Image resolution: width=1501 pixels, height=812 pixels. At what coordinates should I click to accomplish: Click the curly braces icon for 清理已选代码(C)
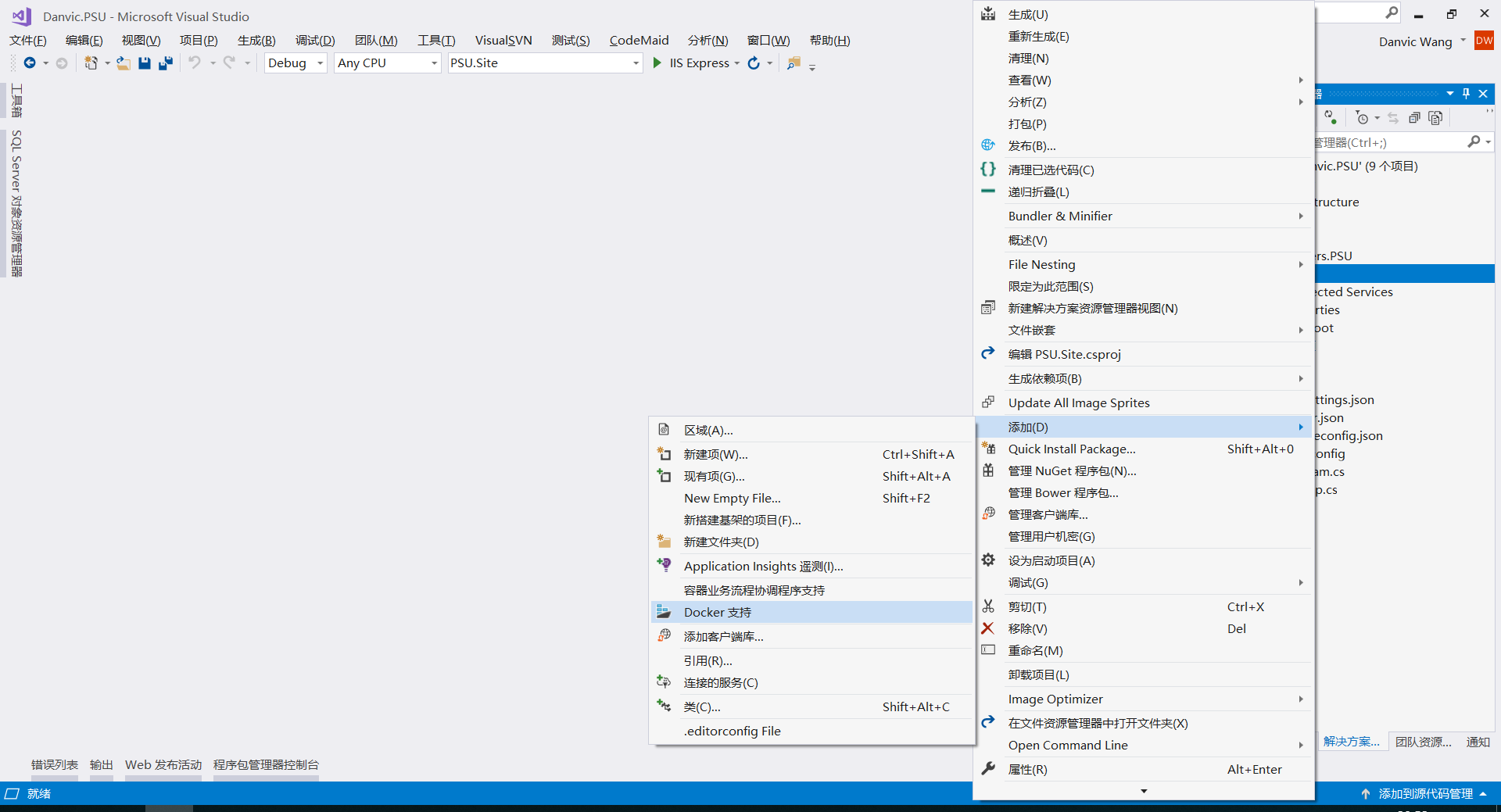[988, 169]
